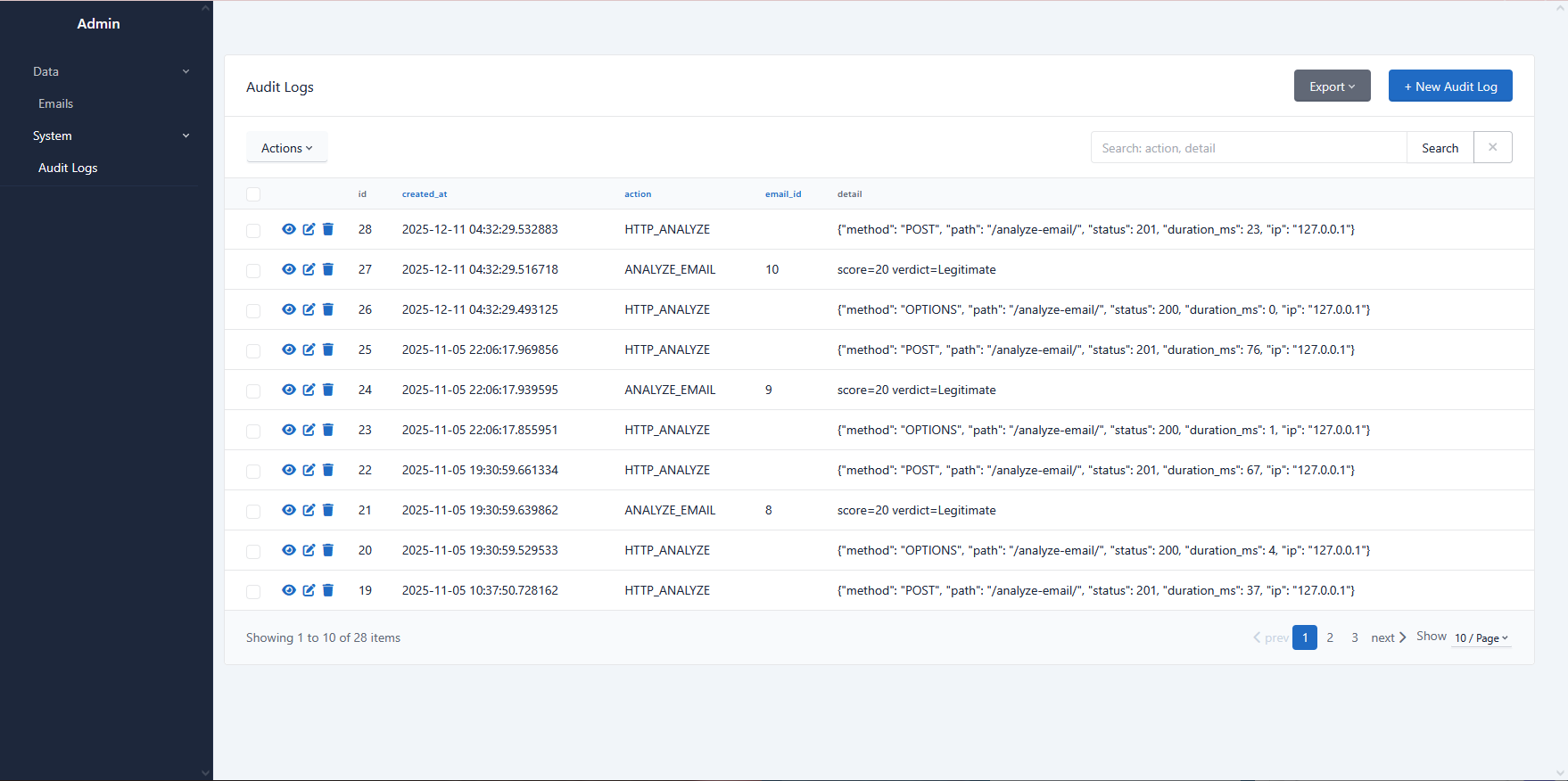The image size is (1568, 781).
Task: Delete audit log row 26
Action: 328,309
